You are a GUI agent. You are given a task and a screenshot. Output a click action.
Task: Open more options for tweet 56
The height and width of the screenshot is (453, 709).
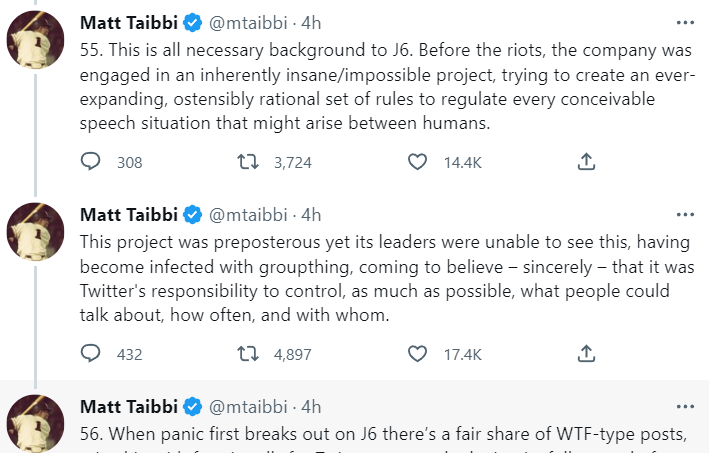(x=684, y=406)
